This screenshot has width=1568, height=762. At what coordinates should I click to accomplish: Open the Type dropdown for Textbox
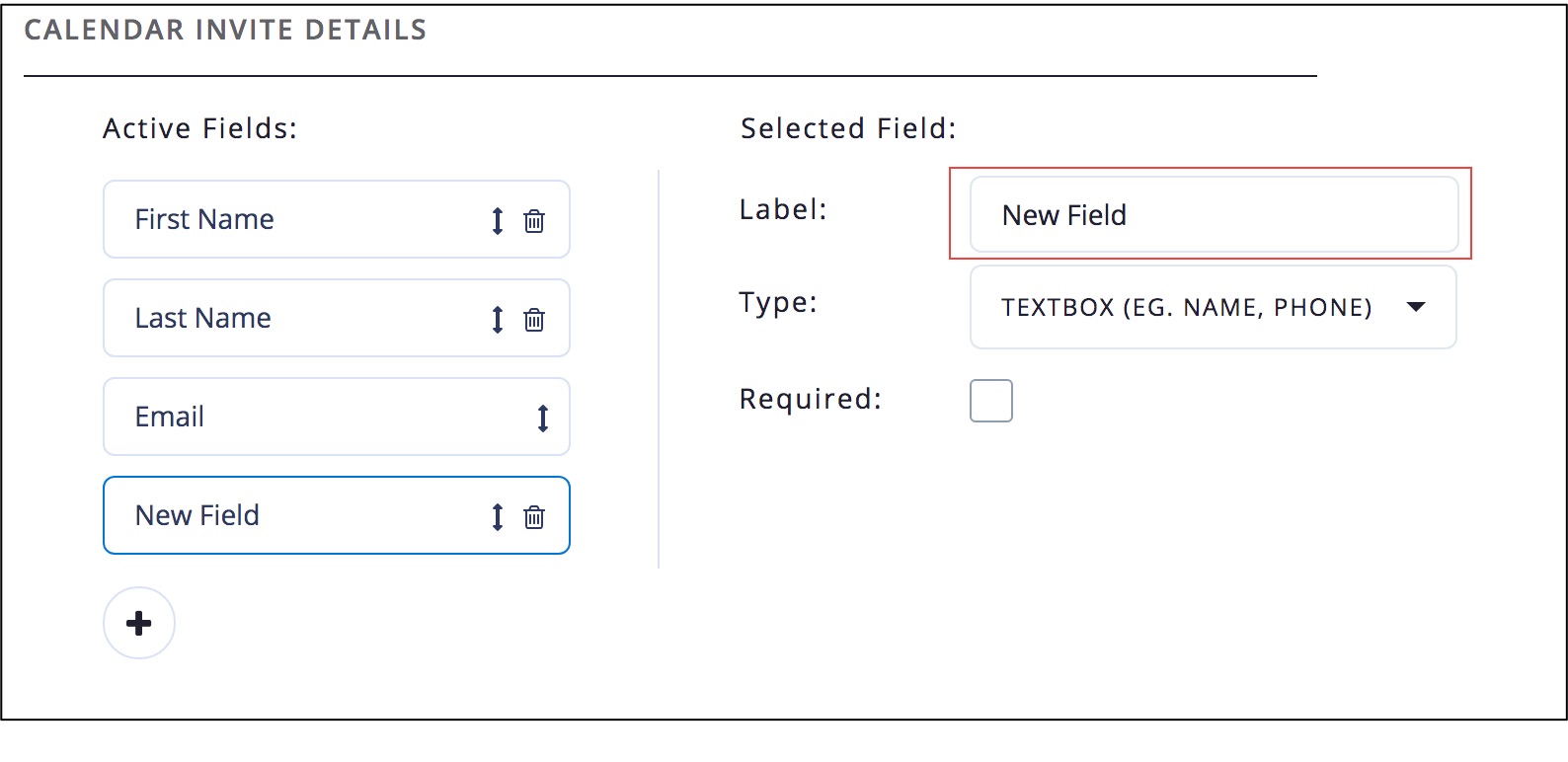(x=1213, y=308)
